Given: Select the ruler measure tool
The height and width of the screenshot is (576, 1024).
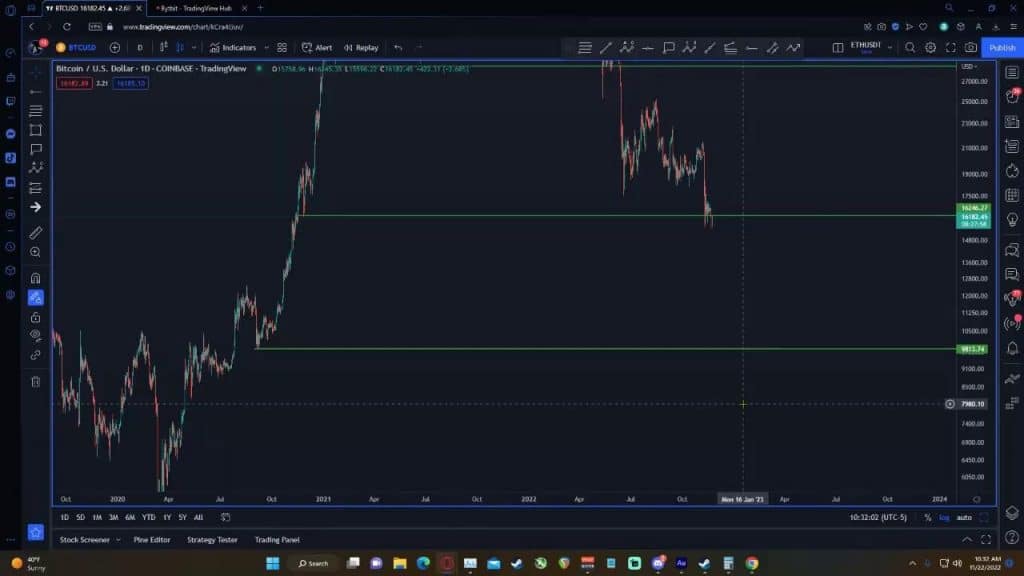Looking at the screenshot, I should coord(35,232).
